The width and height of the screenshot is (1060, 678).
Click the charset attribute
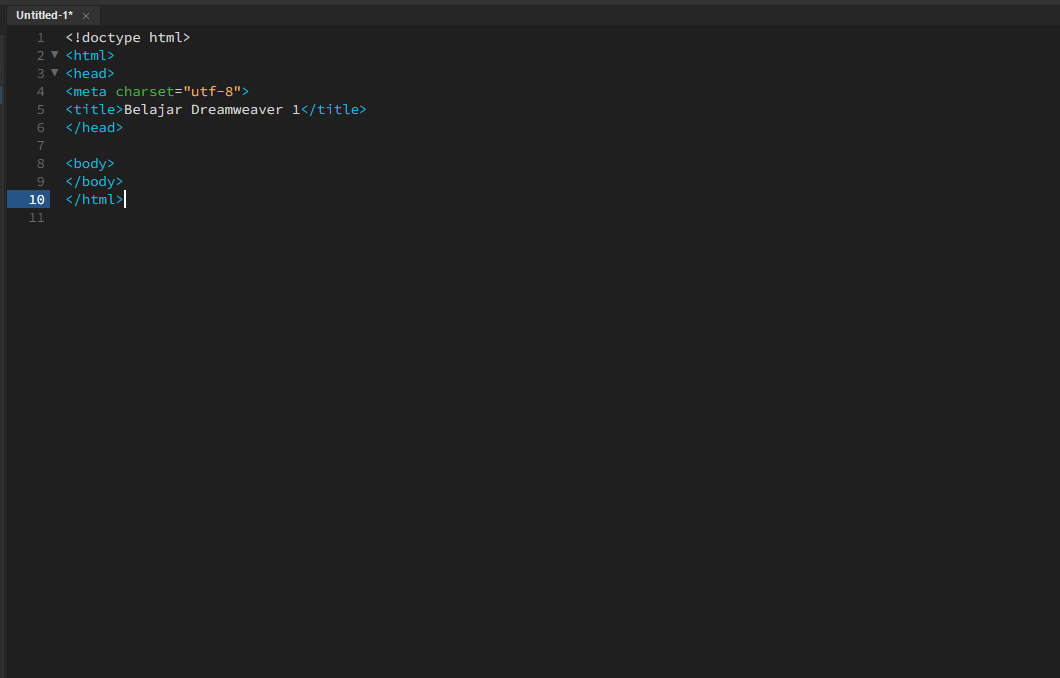pos(145,92)
